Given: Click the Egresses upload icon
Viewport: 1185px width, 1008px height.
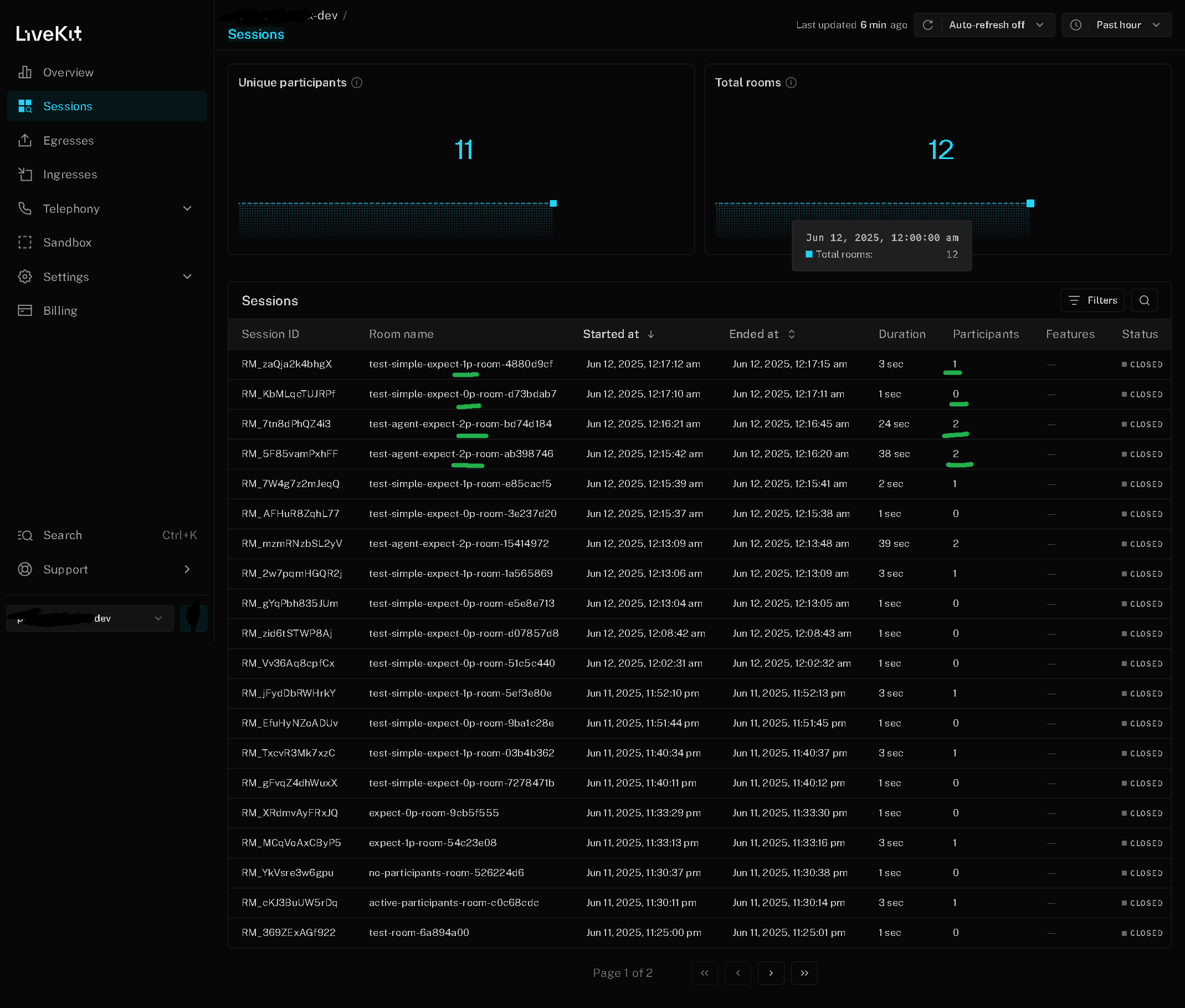Looking at the screenshot, I should pyautogui.click(x=25, y=141).
